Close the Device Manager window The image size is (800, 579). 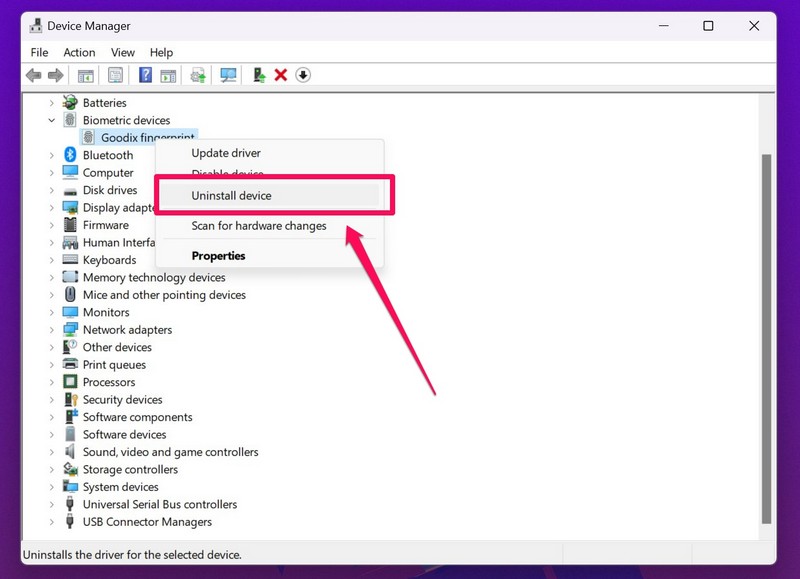[754, 26]
